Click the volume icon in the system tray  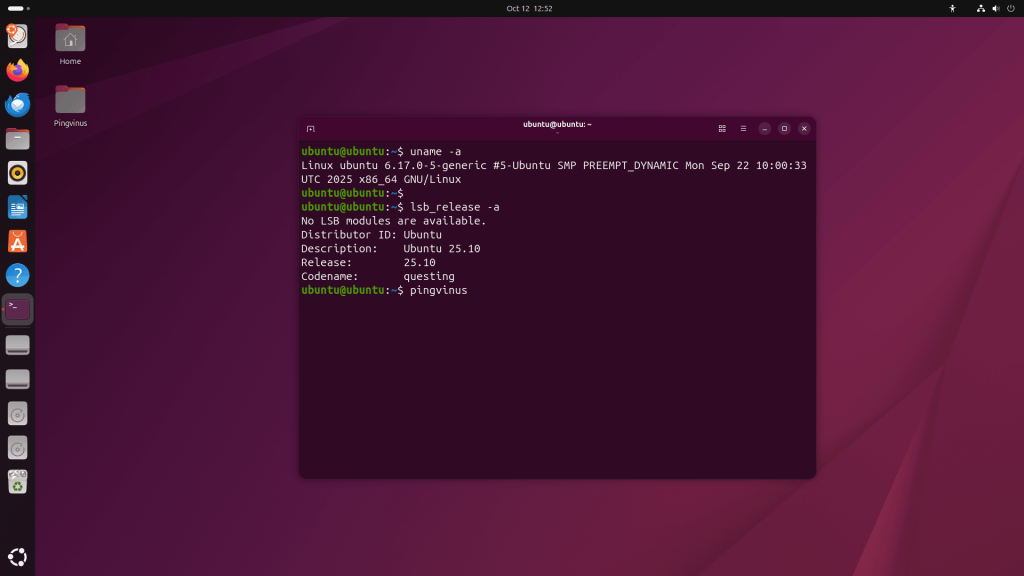pyautogui.click(x=994, y=7)
